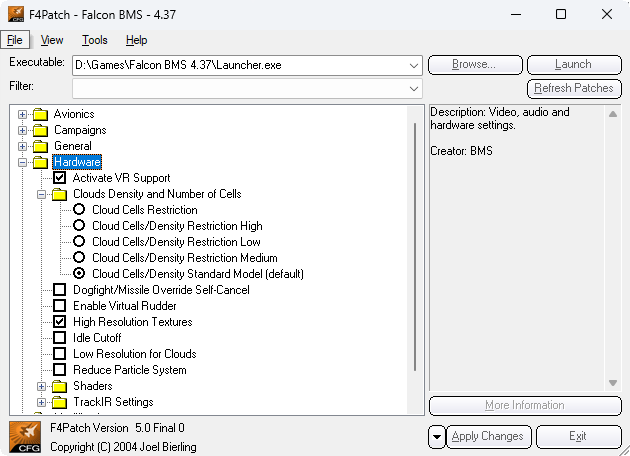Enable Virtual Rudder checkbox
Viewport: 630px width, 456px height.
tap(60, 306)
